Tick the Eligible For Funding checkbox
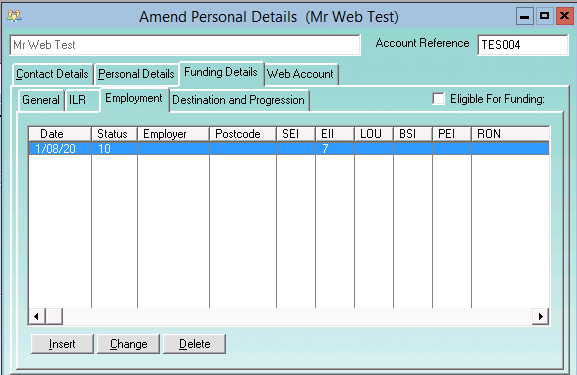 coord(438,99)
